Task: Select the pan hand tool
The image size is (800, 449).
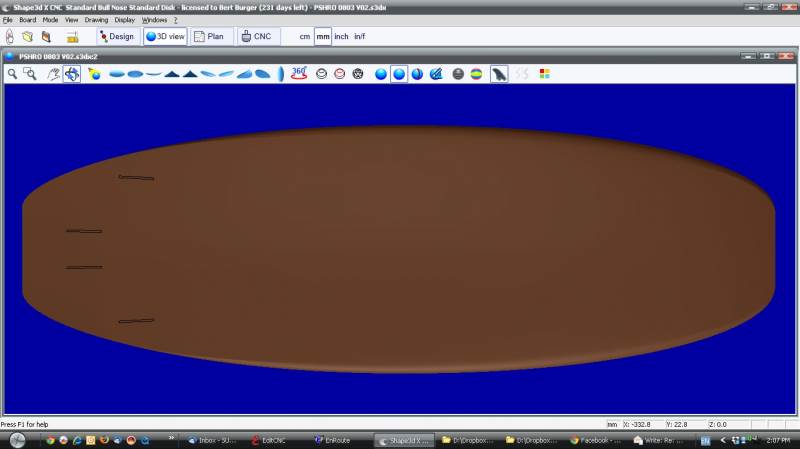Action: [x=53, y=74]
